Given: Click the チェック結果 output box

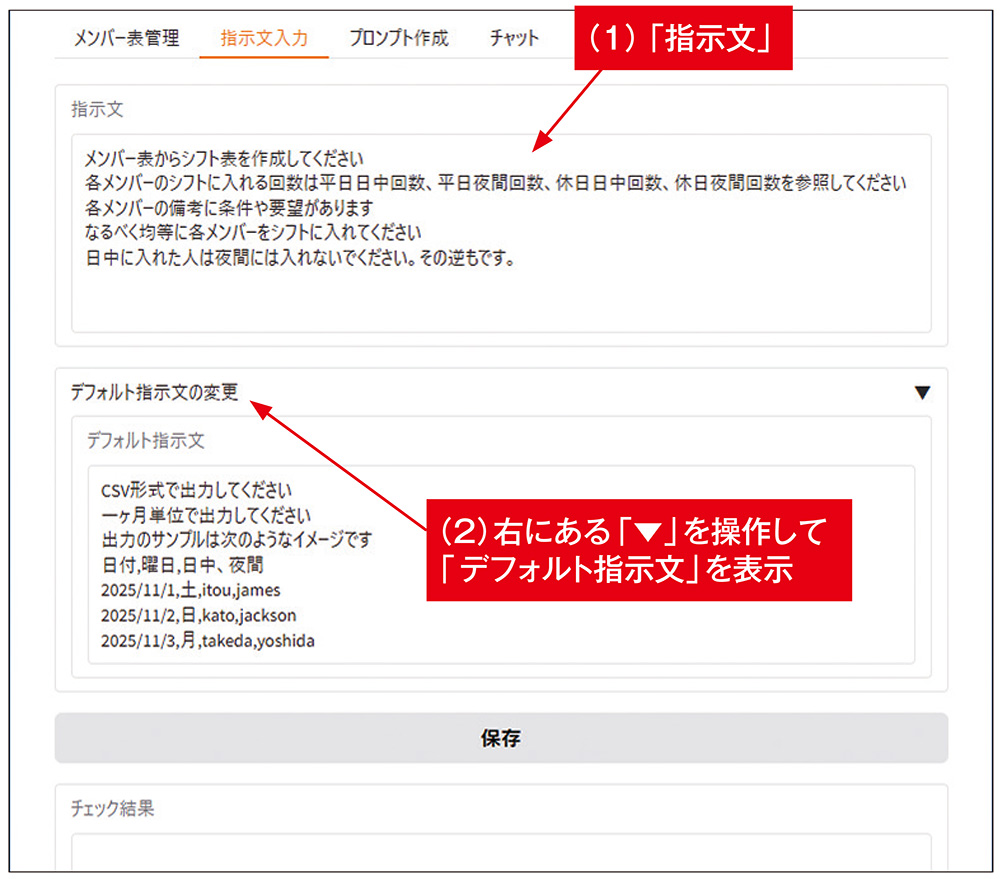Looking at the screenshot, I should click(x=501, y=852).
